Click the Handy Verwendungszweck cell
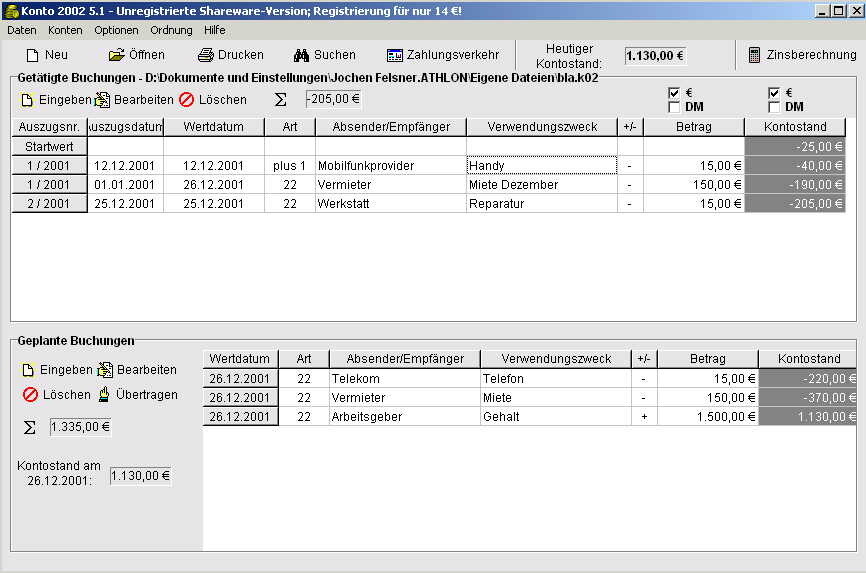The image size is (866, 573). 542,165
